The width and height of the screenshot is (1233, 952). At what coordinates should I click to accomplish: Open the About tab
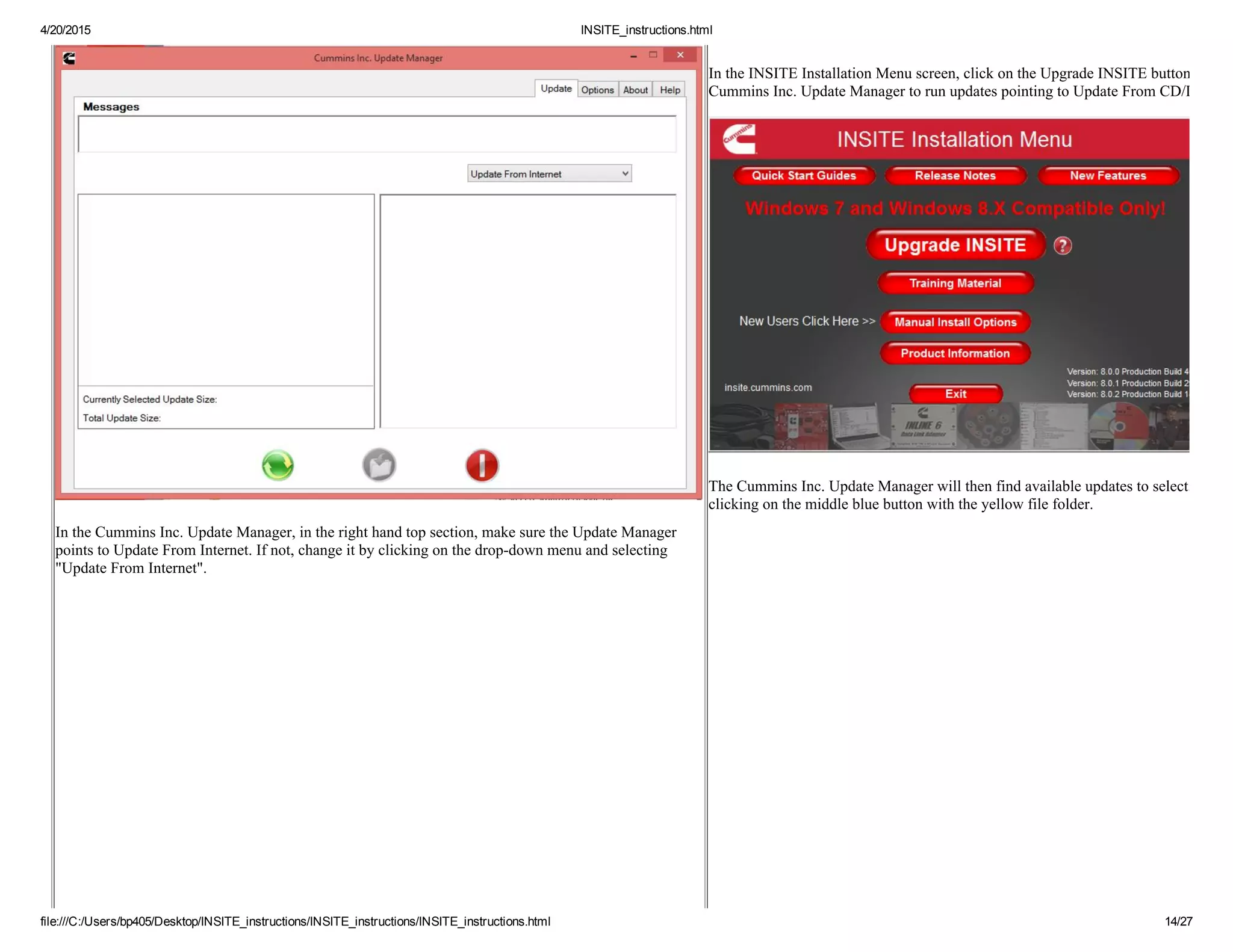tap(635, 90)
